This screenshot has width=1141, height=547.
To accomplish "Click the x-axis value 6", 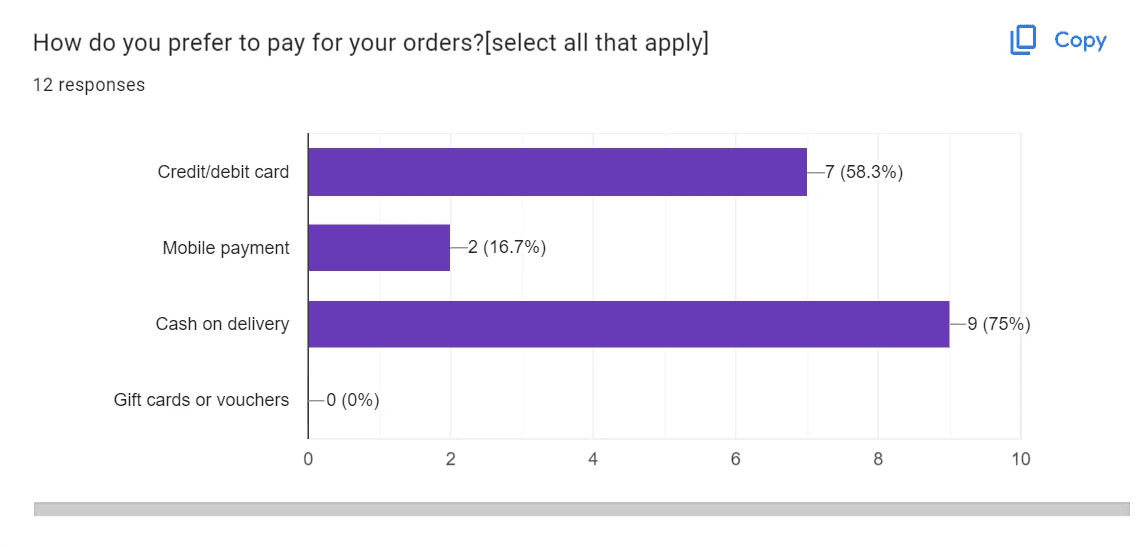I will pyautogui.click(x=736, y=460).
